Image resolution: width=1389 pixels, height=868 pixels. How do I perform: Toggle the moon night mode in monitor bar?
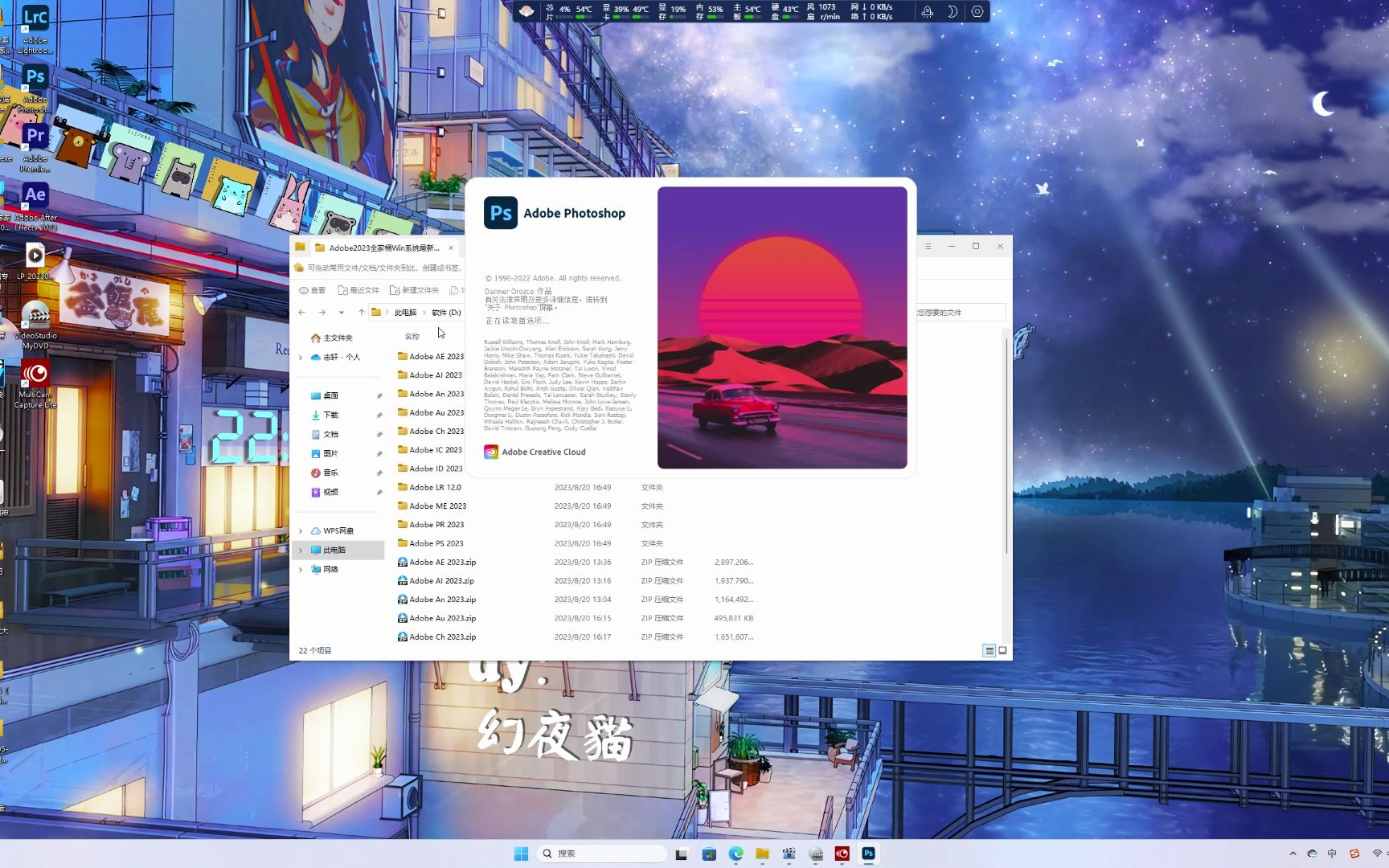click(x=952, y=11)
